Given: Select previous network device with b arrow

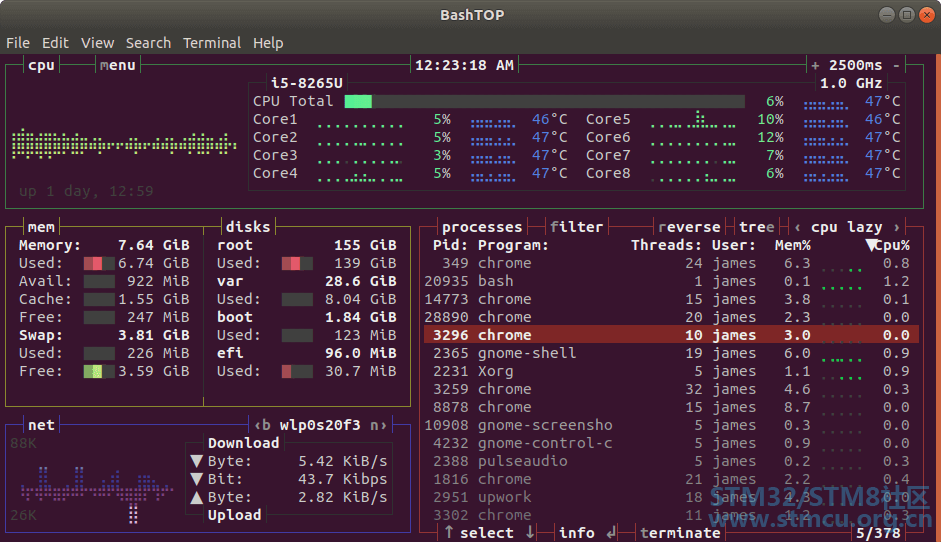Looking at the screenshot, I should coord(262,425).
